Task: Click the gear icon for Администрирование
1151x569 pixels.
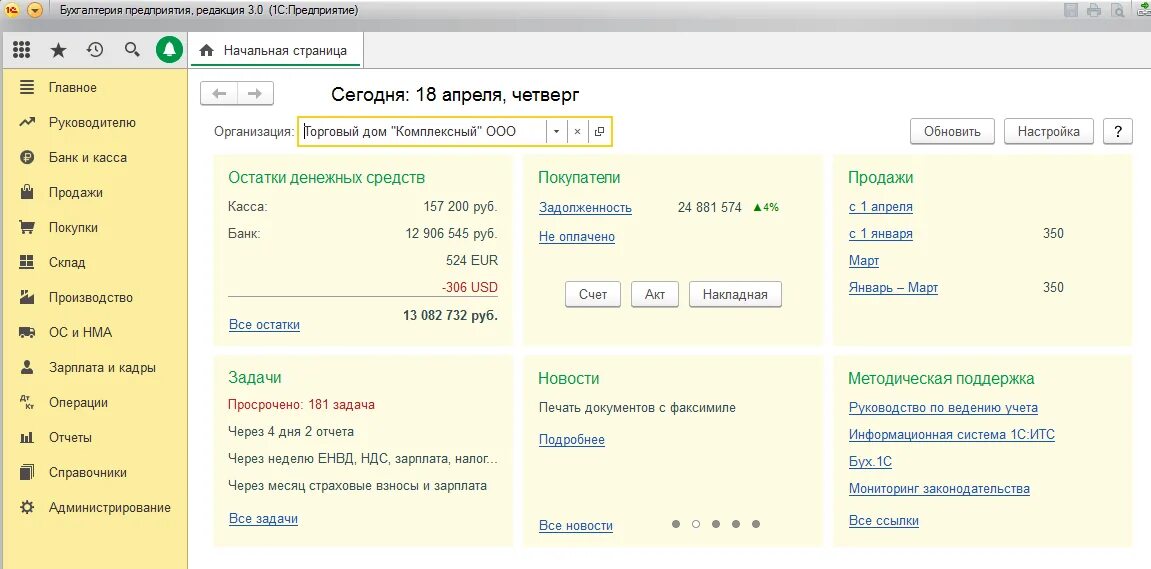Action: [27, 507]
